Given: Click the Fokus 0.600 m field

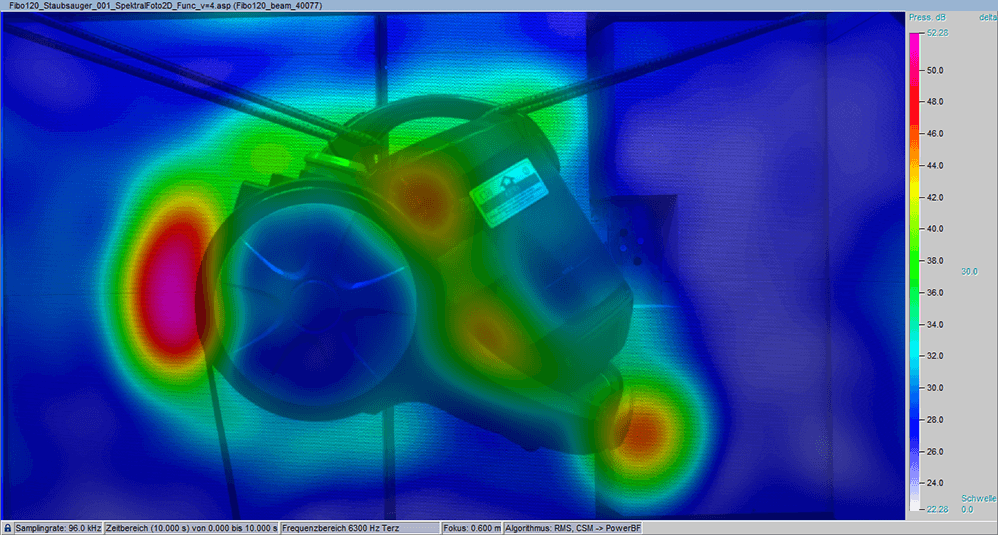Looking at the screenshot, I should click(x=471, y=527).
